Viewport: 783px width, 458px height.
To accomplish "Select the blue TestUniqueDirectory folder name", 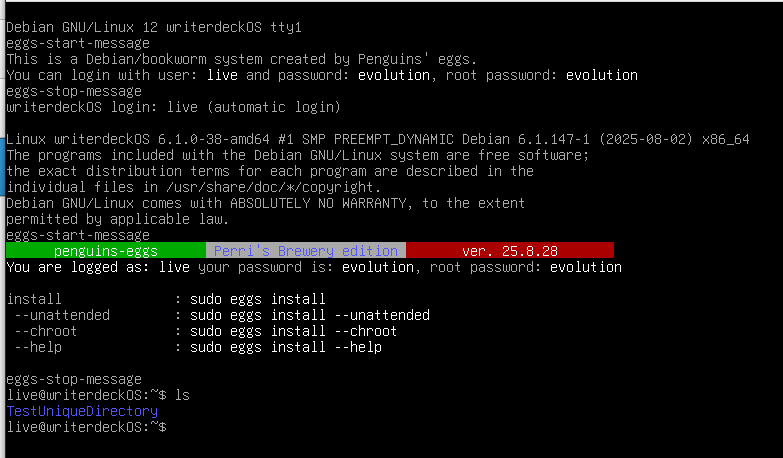I will click(82, 411).
